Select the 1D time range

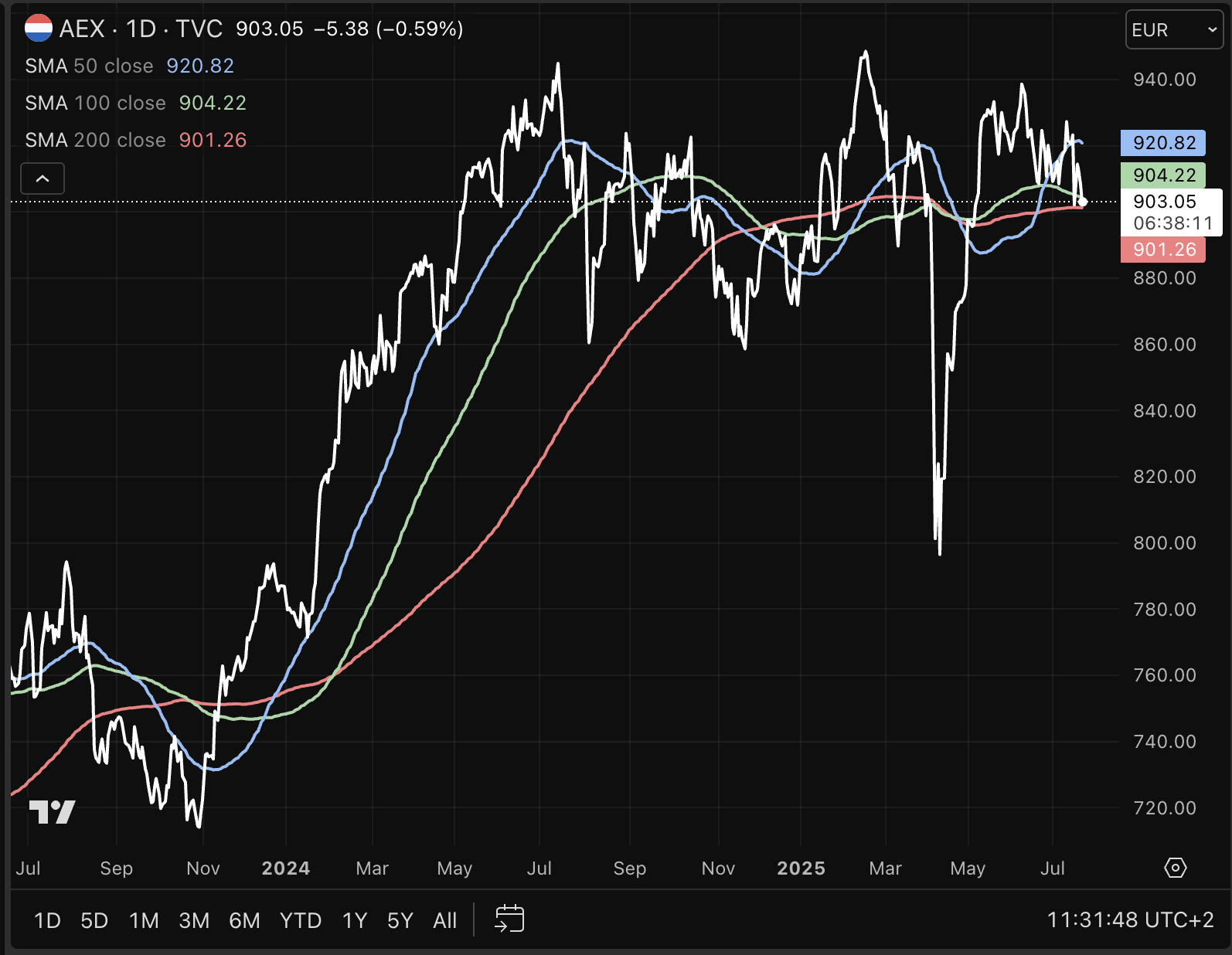(x=47, y=920)
